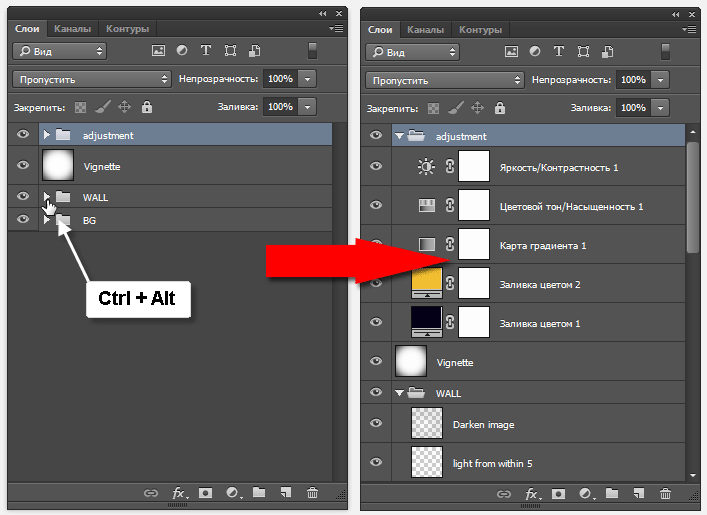The height and width of the screenshot is (515, 707).
Task: Click smart object filter icon in right panel
Action: coord(608,51)
